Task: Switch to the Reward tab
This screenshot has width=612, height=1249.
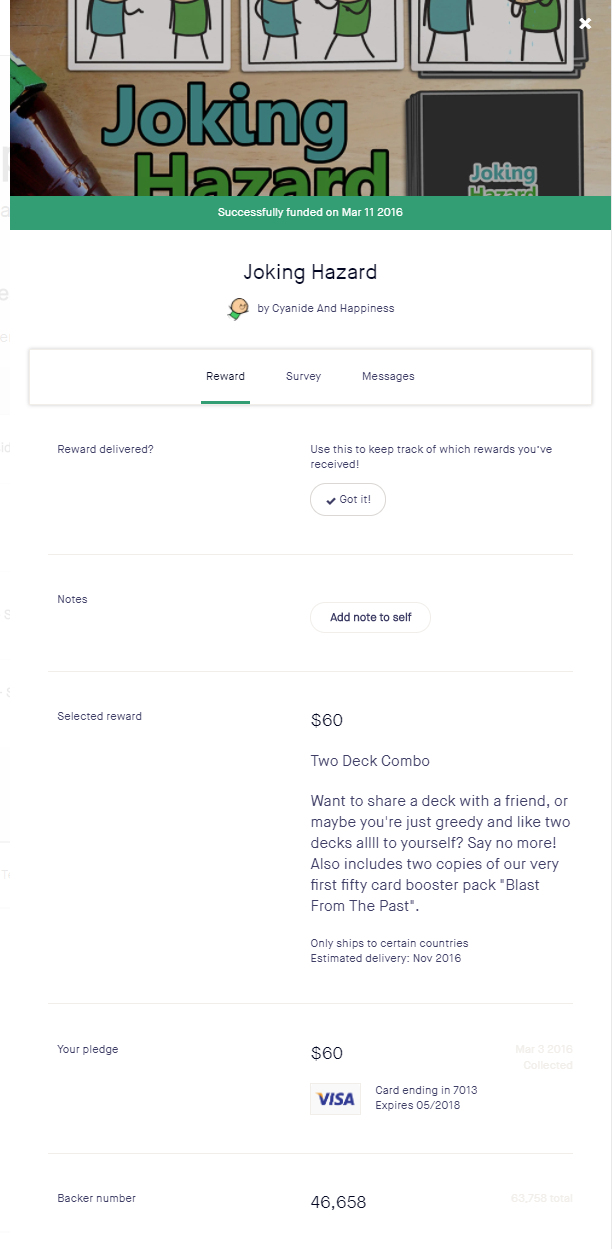Action: 225,377
